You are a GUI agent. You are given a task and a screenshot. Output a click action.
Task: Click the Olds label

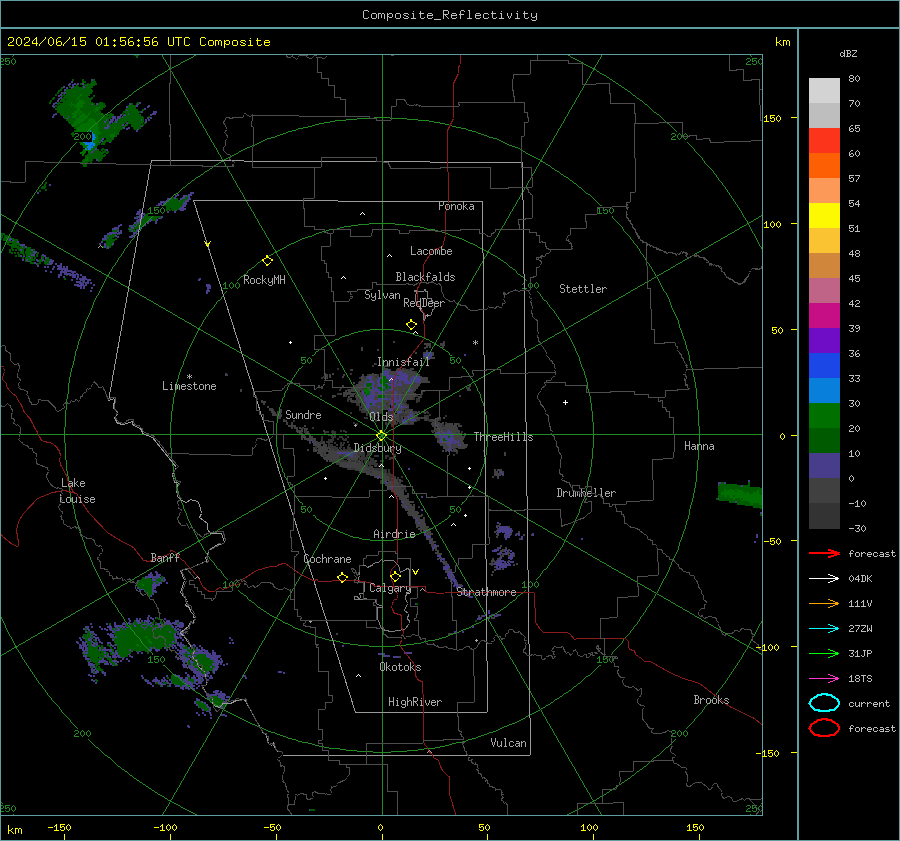381,417
